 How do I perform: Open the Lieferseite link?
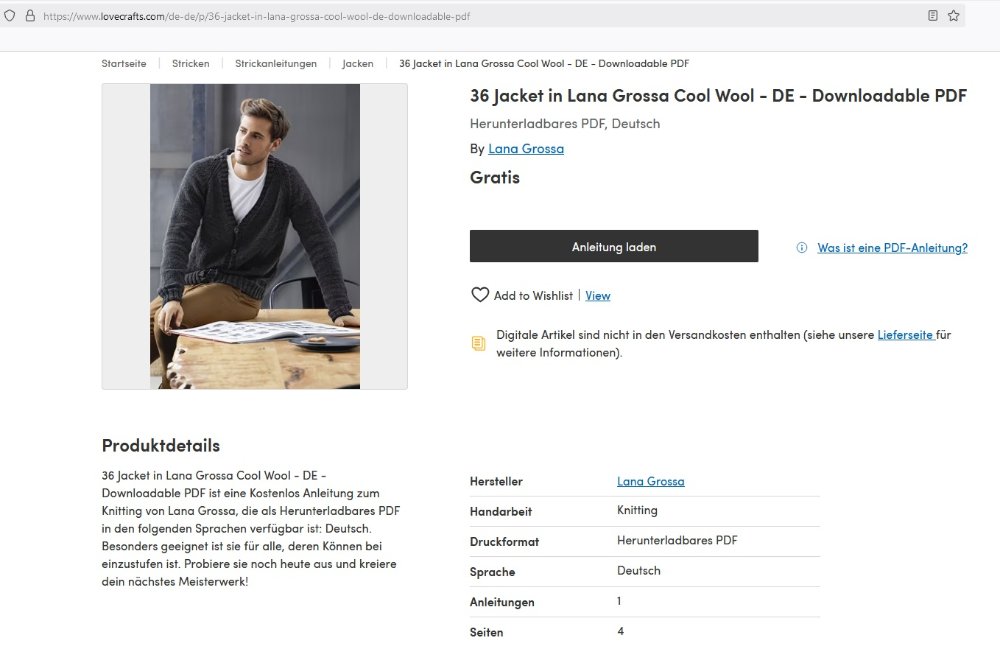pos(906,335)
